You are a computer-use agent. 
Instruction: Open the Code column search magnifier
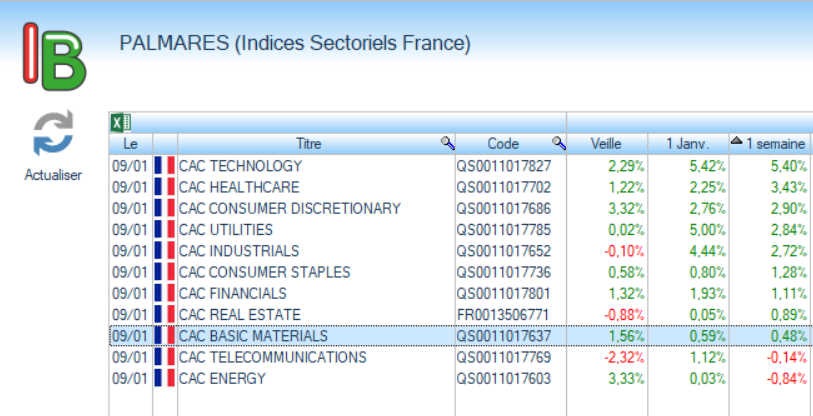pyautogui.click(x=559, y=144)
